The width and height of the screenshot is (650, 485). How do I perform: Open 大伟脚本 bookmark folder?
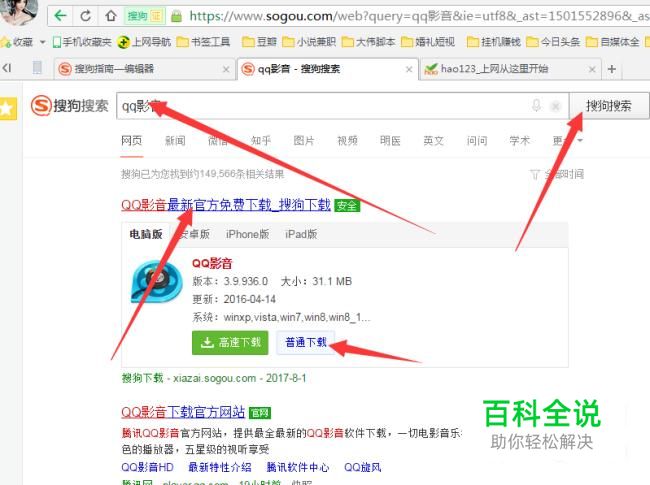point(369,42)
